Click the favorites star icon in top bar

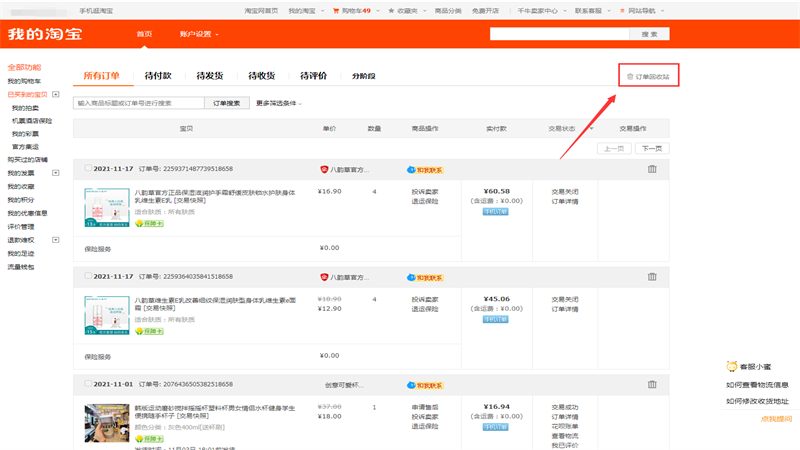[x=391, y=11]
